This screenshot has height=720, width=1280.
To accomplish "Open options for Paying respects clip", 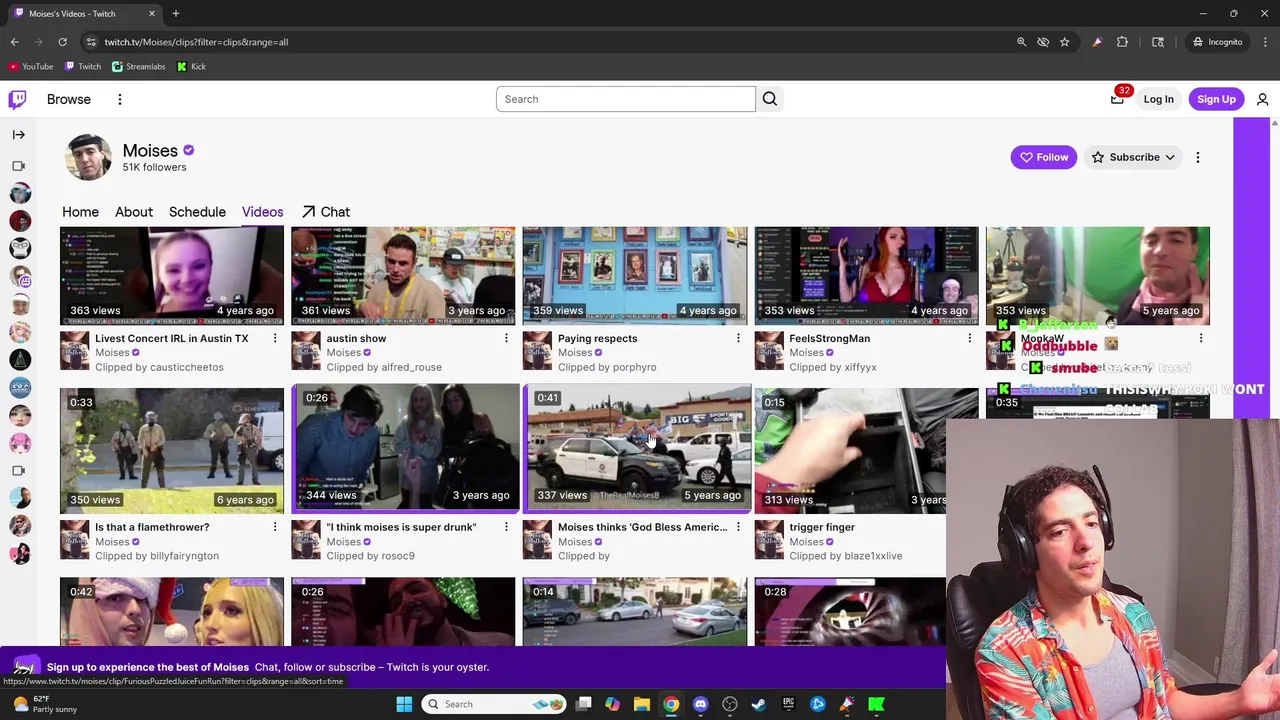I will coord(738,338).
